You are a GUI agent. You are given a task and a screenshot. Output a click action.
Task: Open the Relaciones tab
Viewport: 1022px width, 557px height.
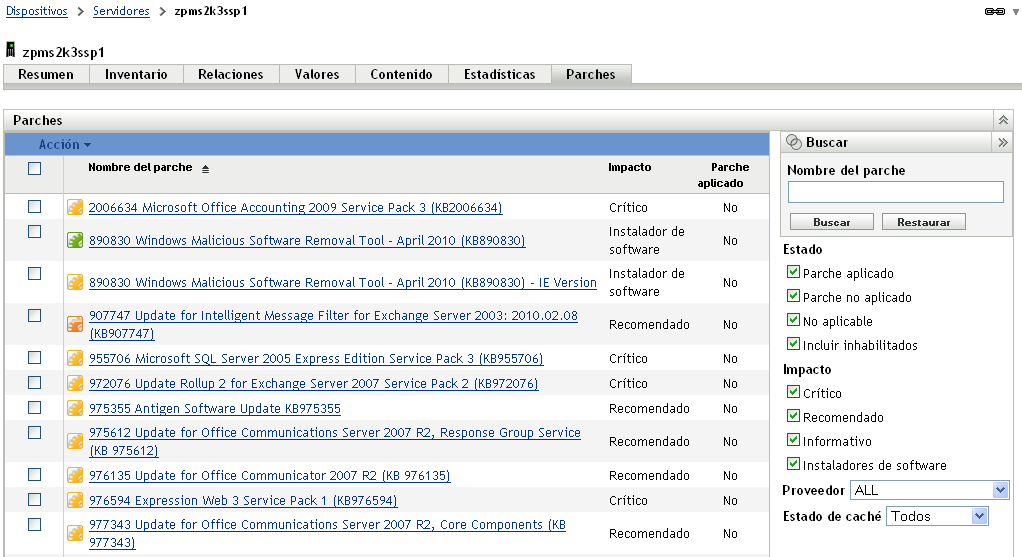click(x=231, y=74)
